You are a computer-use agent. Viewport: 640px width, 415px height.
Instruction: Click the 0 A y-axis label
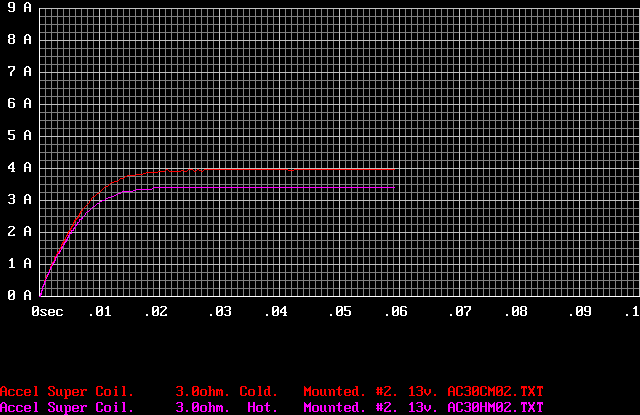coord(19,295)
